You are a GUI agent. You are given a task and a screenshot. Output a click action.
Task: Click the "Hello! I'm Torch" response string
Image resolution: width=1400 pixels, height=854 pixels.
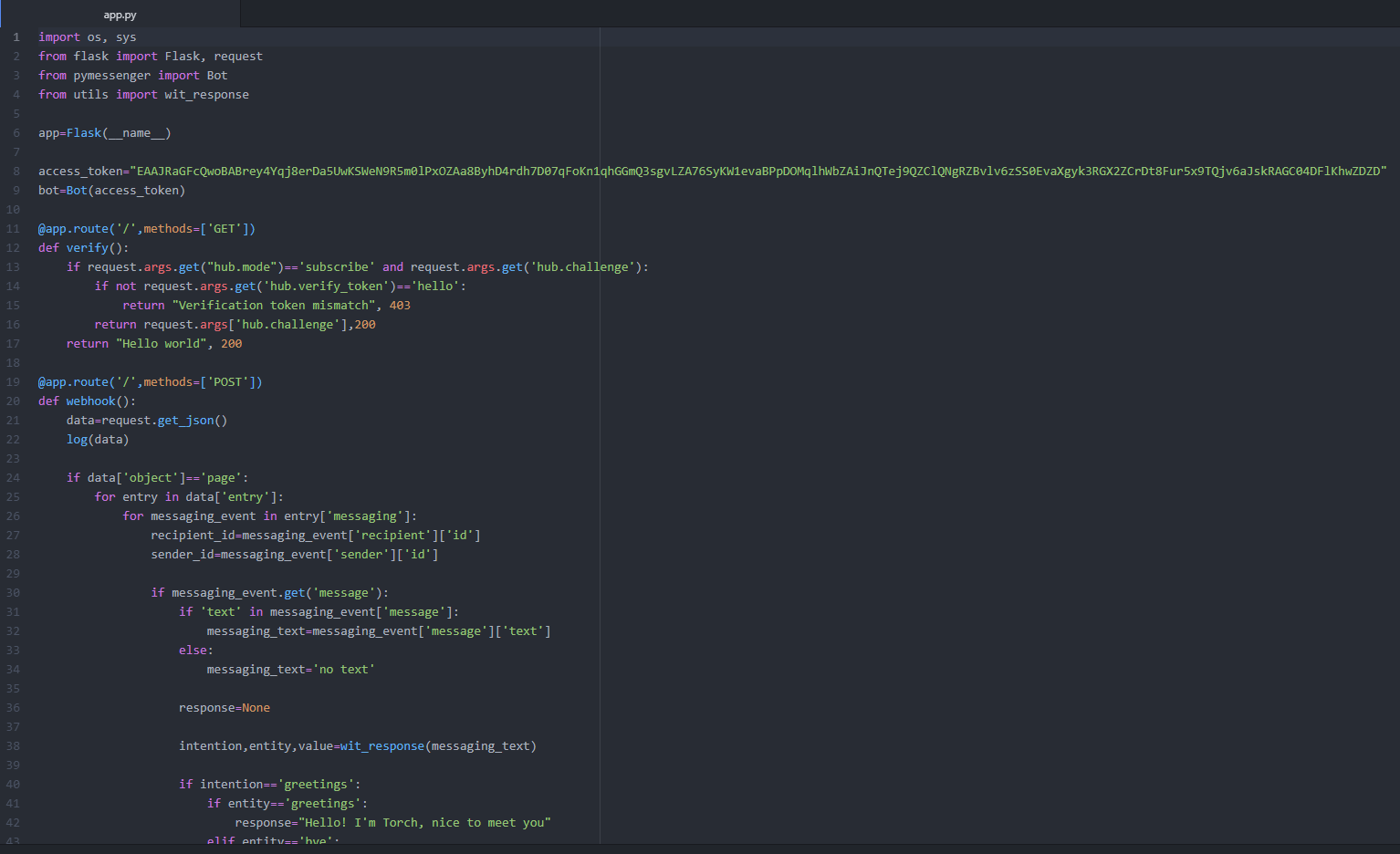[x=424, y=823]
